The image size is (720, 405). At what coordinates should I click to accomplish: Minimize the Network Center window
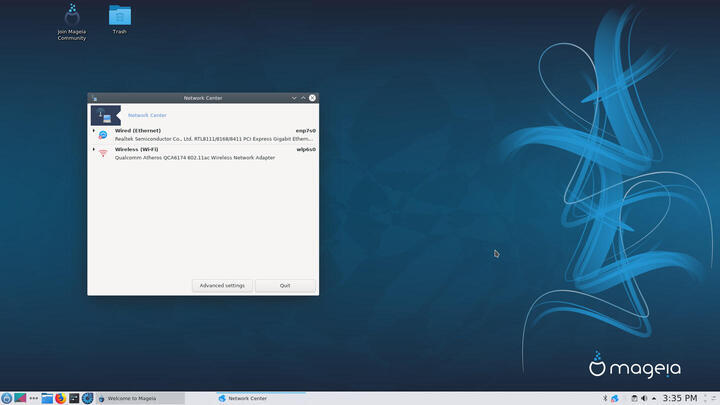(294, 98)
